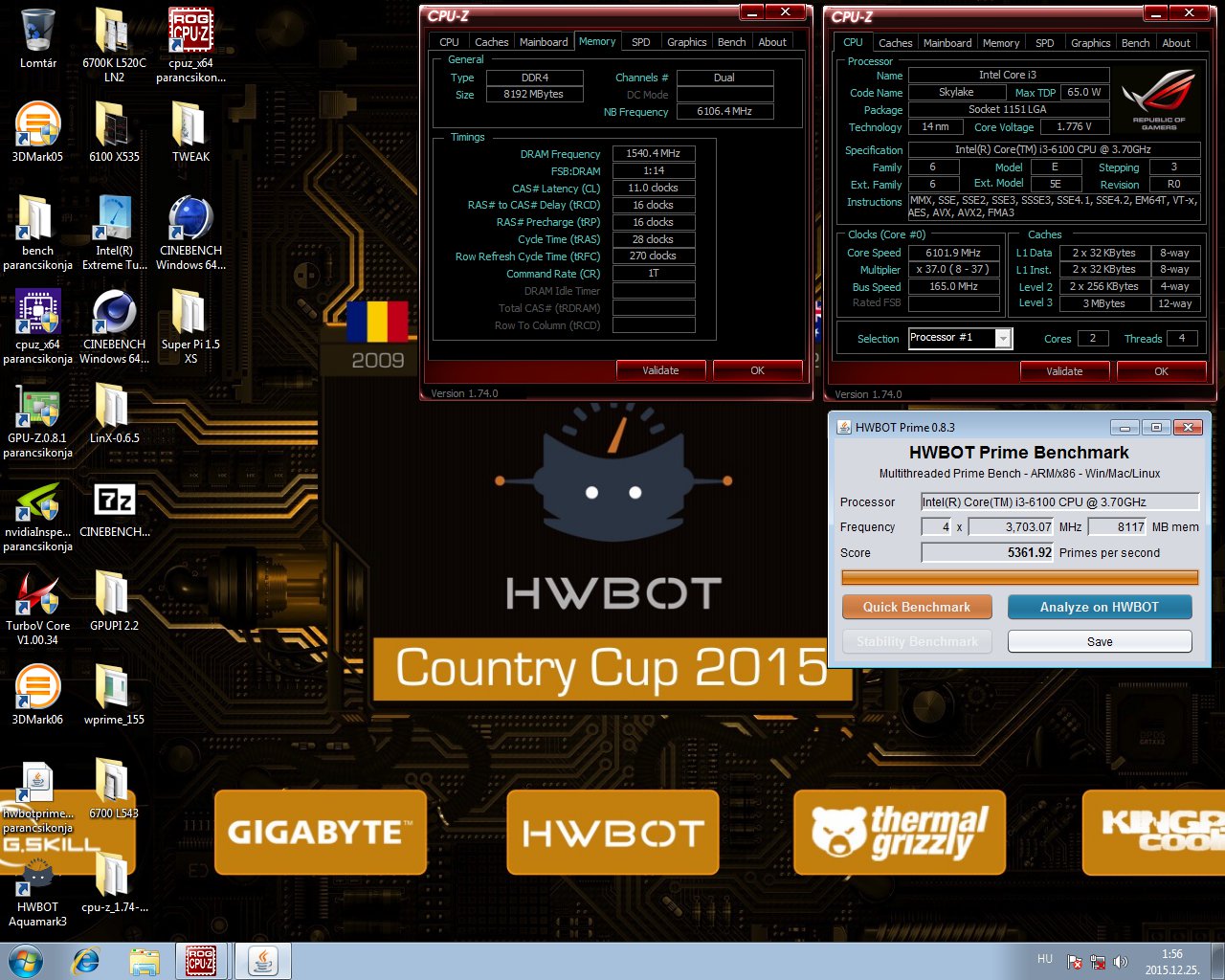Viewport: 1225px width, 980px height.
Task: Save the HWBOT Prime result
Action: 1100,641
